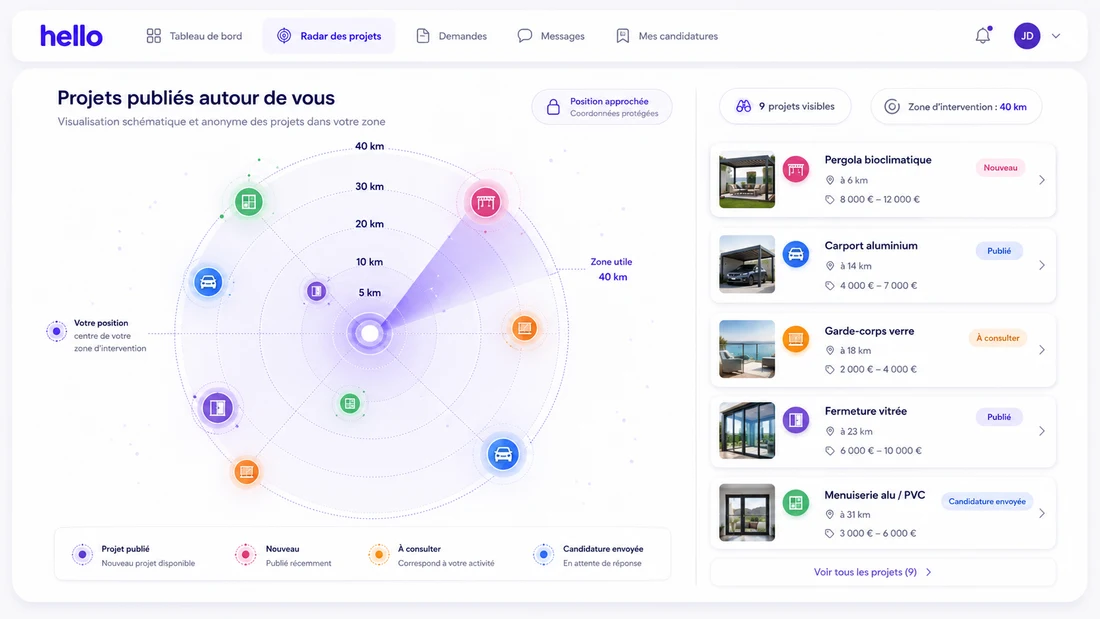Click the orange marker on radar's right side
The height and width of the screenshot is (619, 1100).
(524, 328)
